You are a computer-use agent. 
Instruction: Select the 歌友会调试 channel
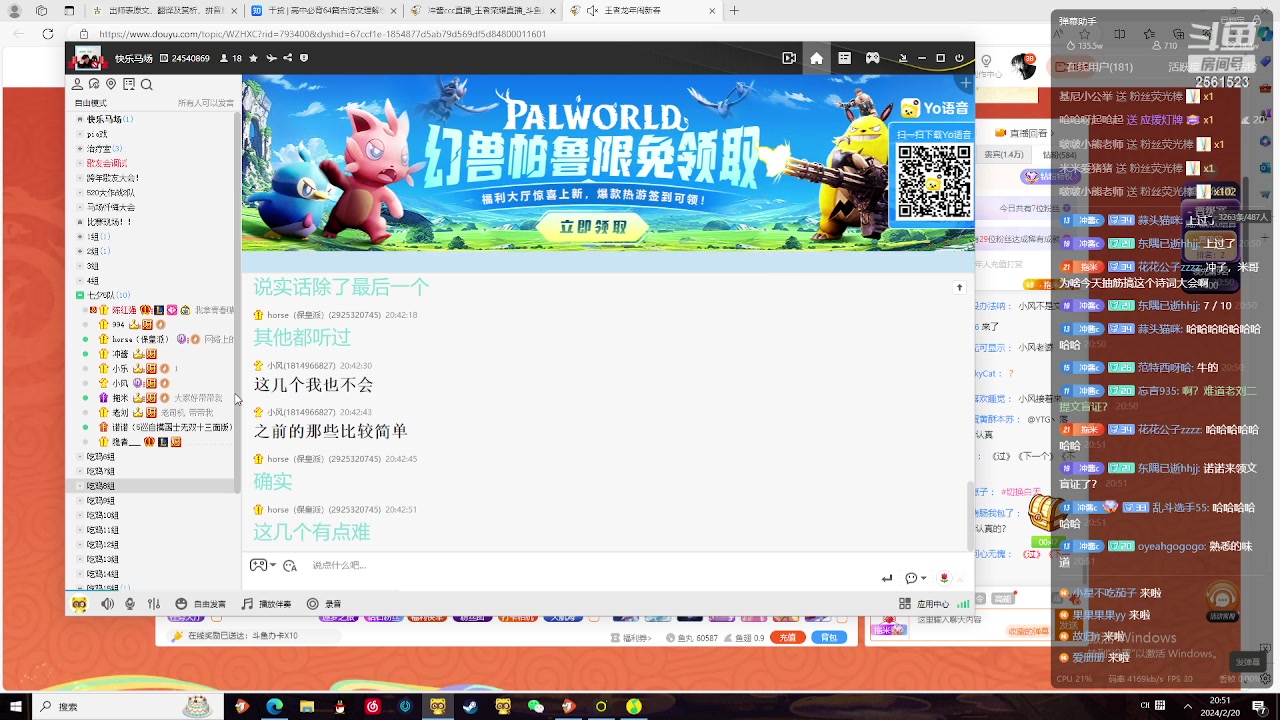point(106,163)
